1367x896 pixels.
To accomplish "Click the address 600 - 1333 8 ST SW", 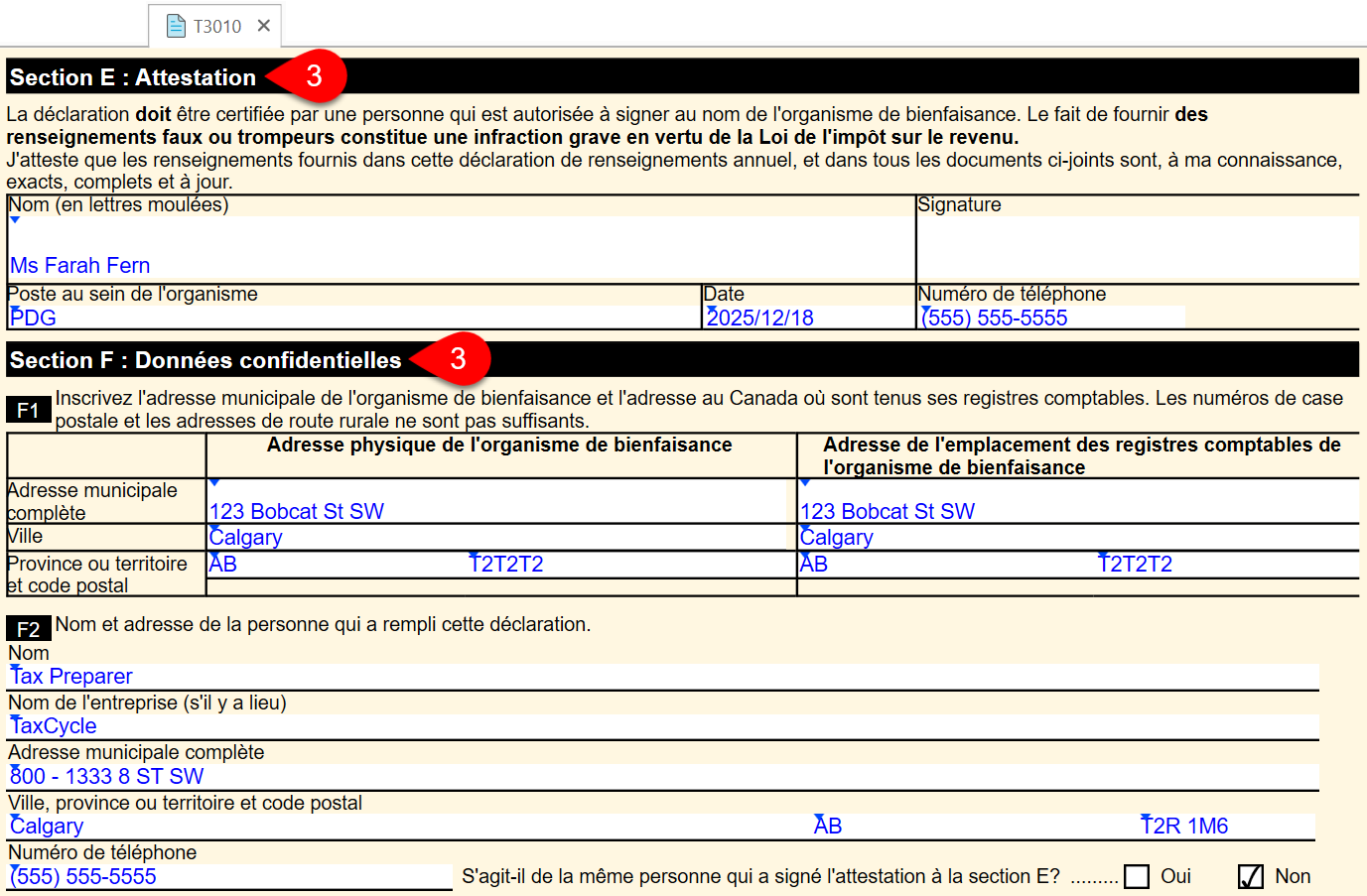I will [109, 776].
